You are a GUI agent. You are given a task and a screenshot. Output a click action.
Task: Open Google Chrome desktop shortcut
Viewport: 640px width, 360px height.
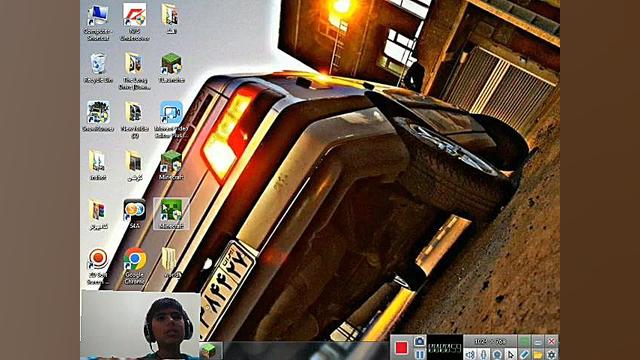134,266
